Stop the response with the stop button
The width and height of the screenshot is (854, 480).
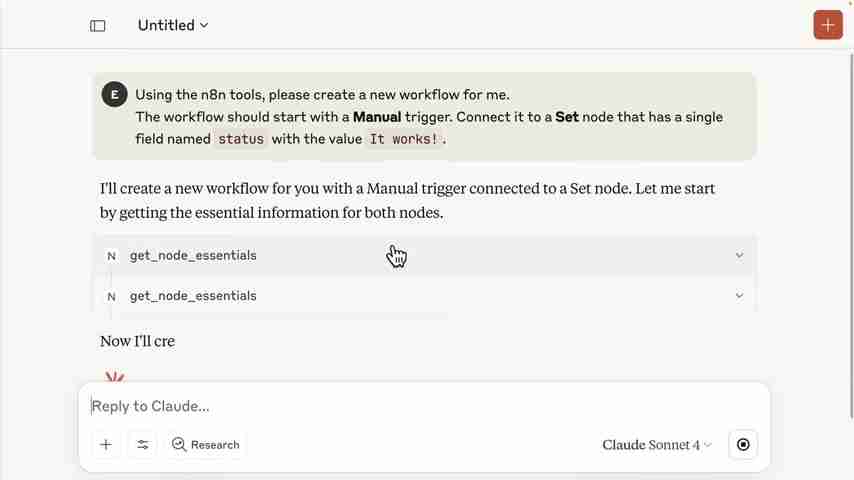(x=743, y=445)
